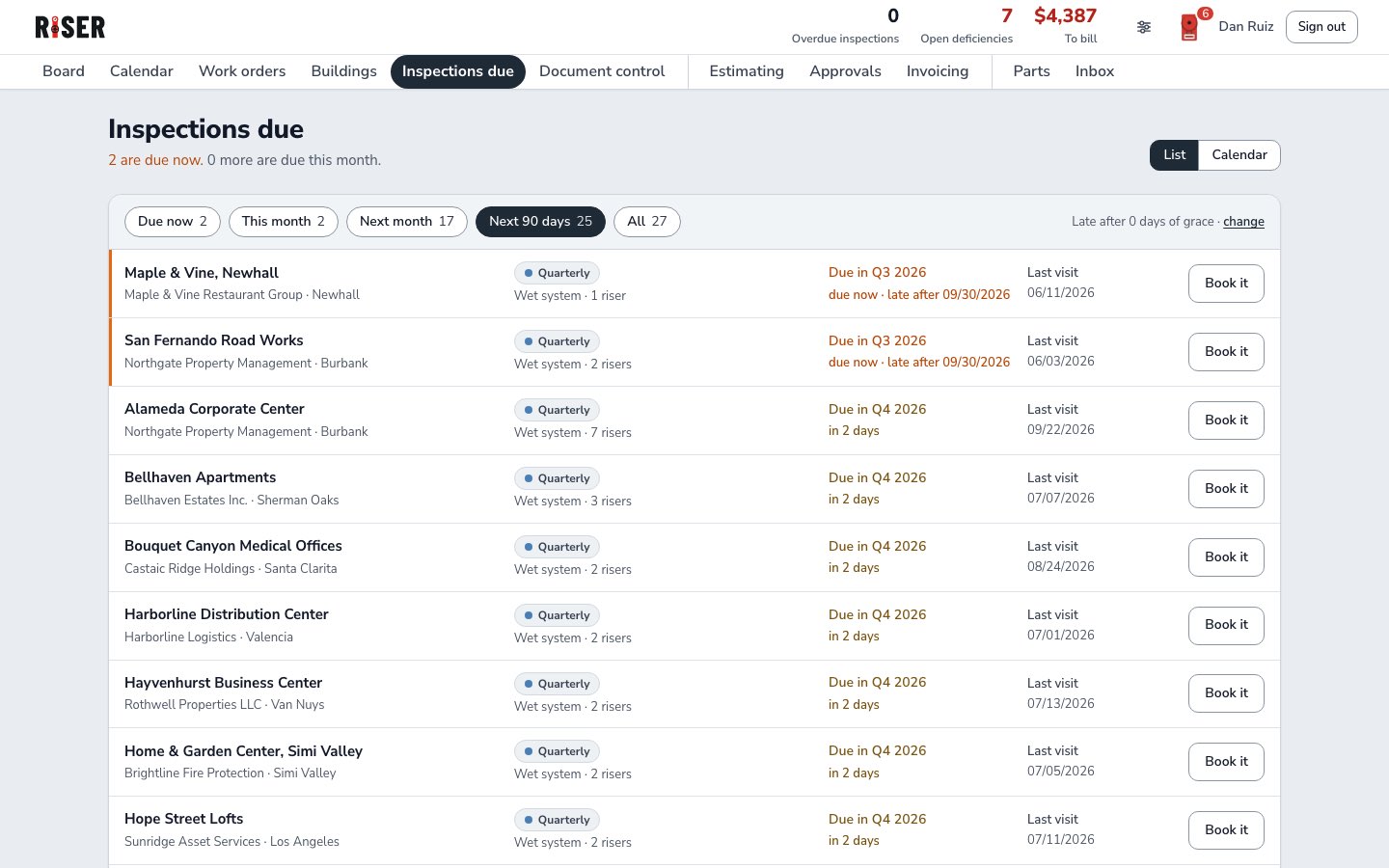This screenshot has width=1389, height=868.
Task: Open the Overdue inspections stat
Action: tap(845, 27)
